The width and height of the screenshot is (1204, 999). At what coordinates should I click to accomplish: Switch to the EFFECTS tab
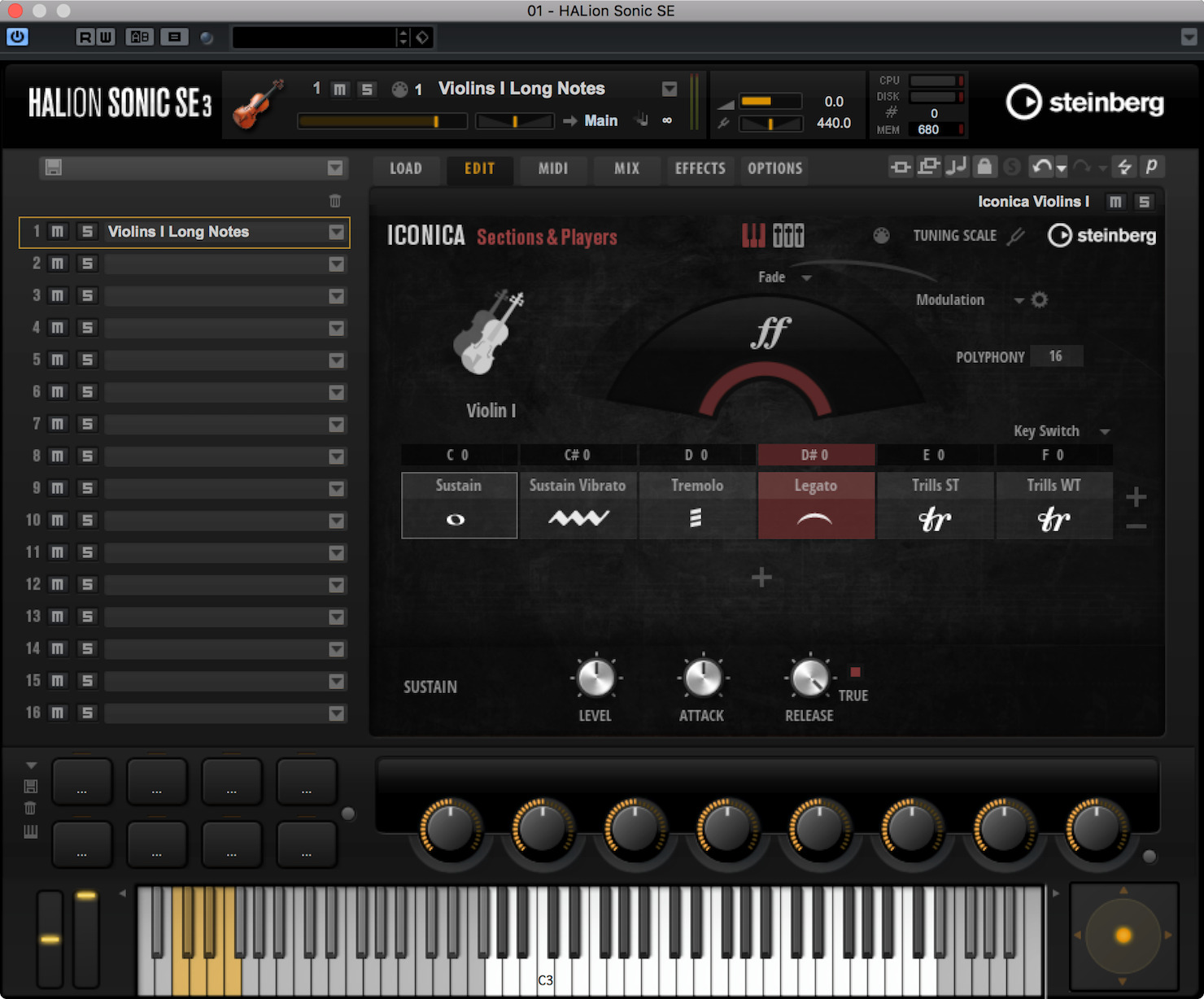tap(700, 168)
